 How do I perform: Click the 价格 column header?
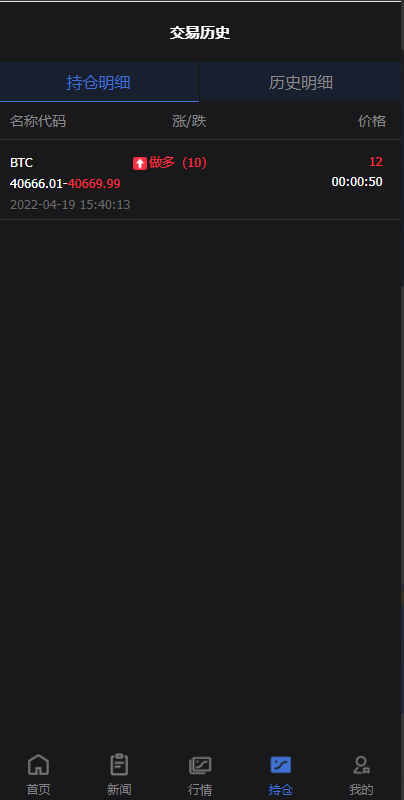pyautogui.click(x=372, y=121)
